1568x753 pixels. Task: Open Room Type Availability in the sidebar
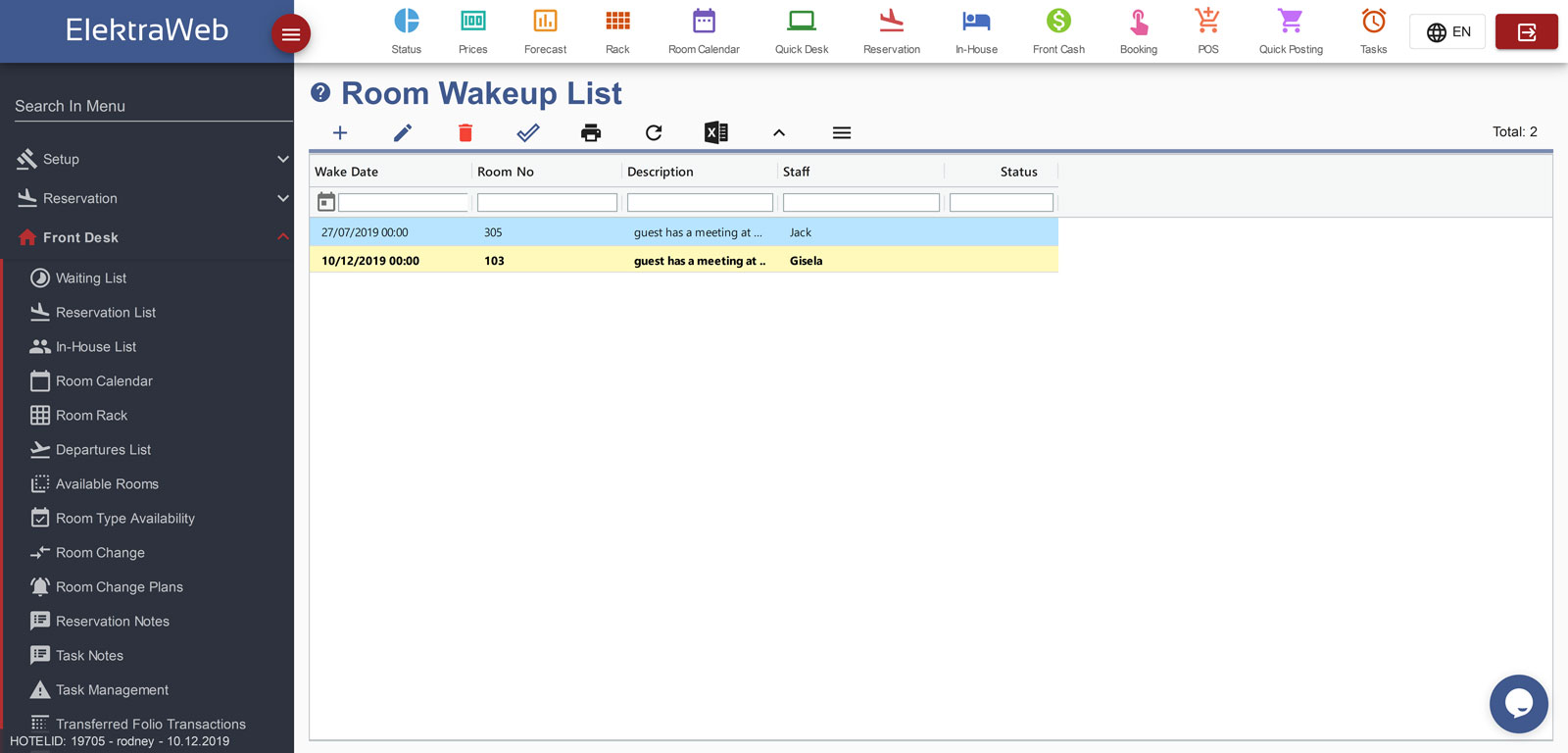click(125, 519)
